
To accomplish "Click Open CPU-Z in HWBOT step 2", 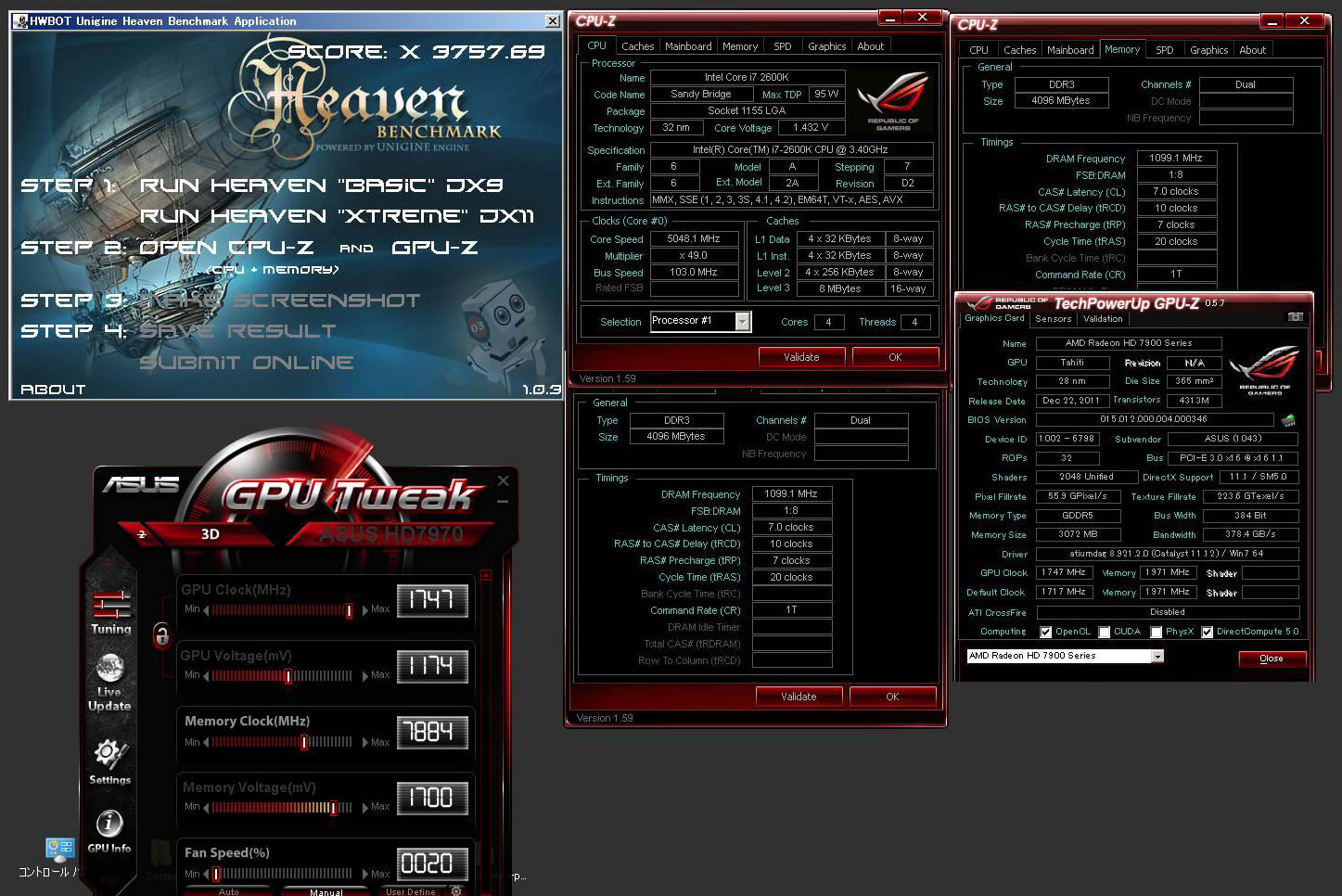I will (x=226, y=248).
